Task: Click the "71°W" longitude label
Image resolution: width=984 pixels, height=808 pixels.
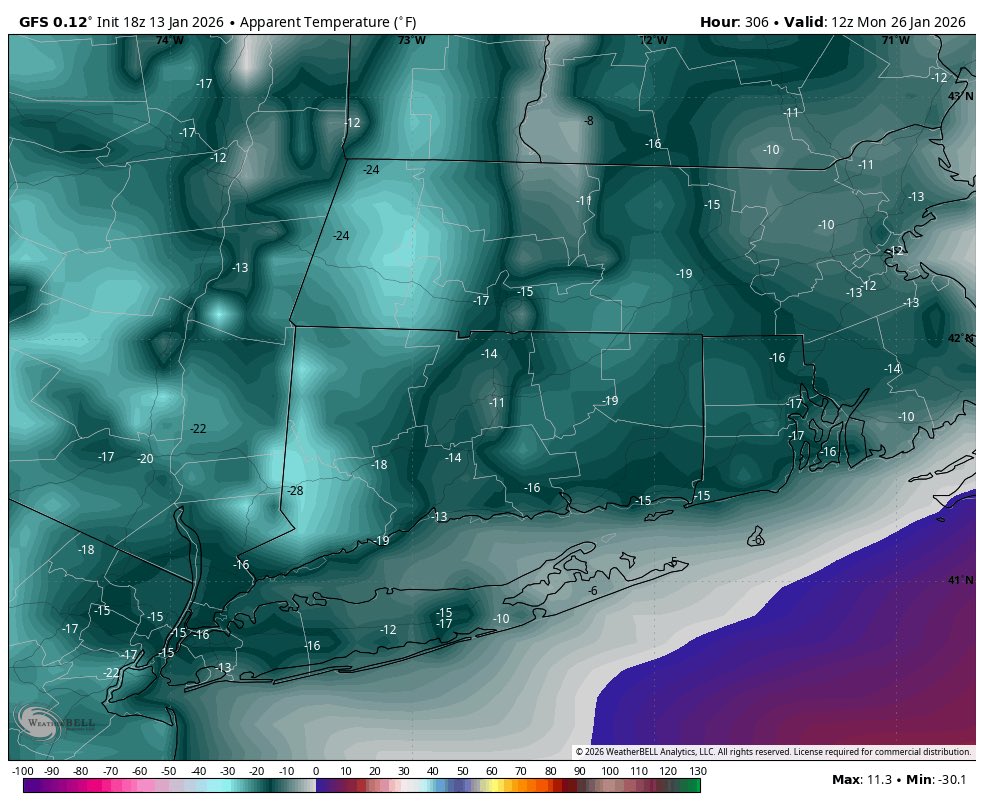Action: pyautogui.click(x=896, y=40)
